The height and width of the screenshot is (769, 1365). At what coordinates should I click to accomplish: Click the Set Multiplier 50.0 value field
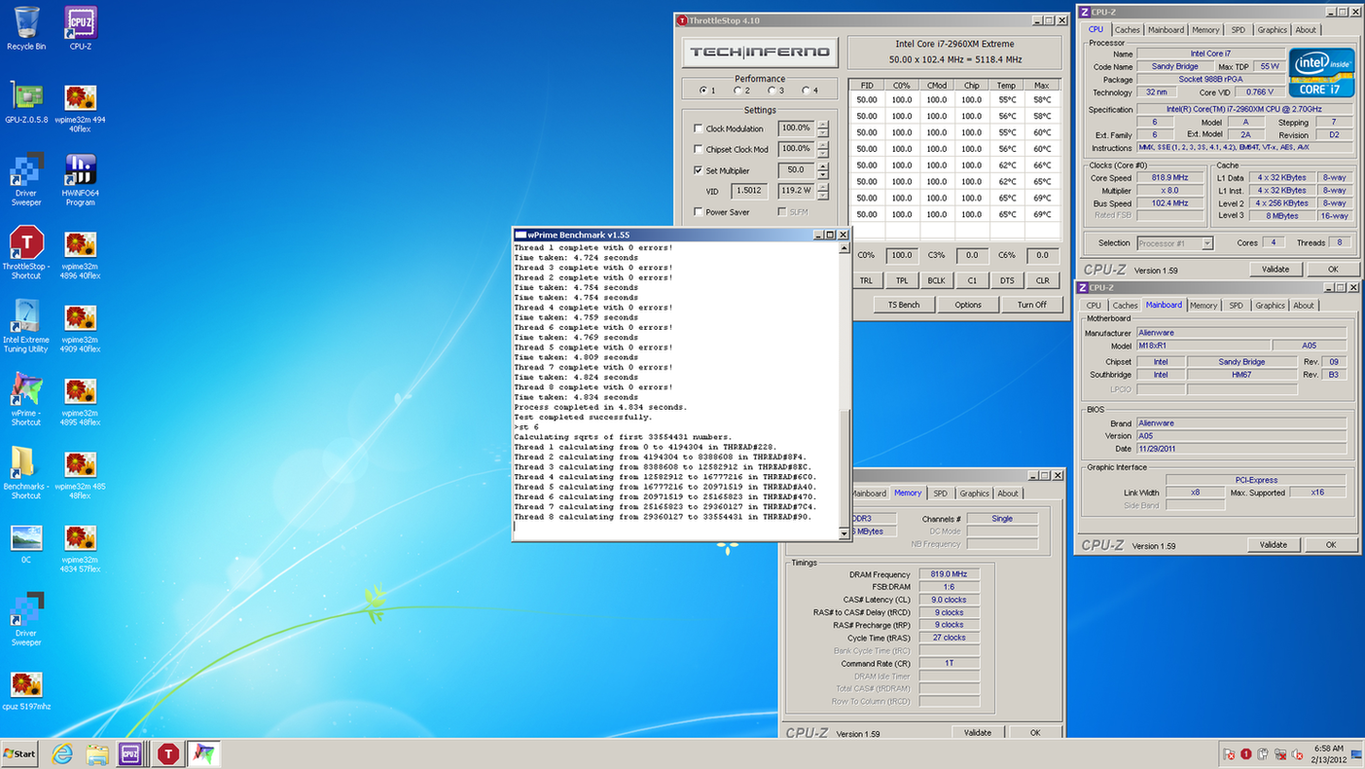[796, 170]
